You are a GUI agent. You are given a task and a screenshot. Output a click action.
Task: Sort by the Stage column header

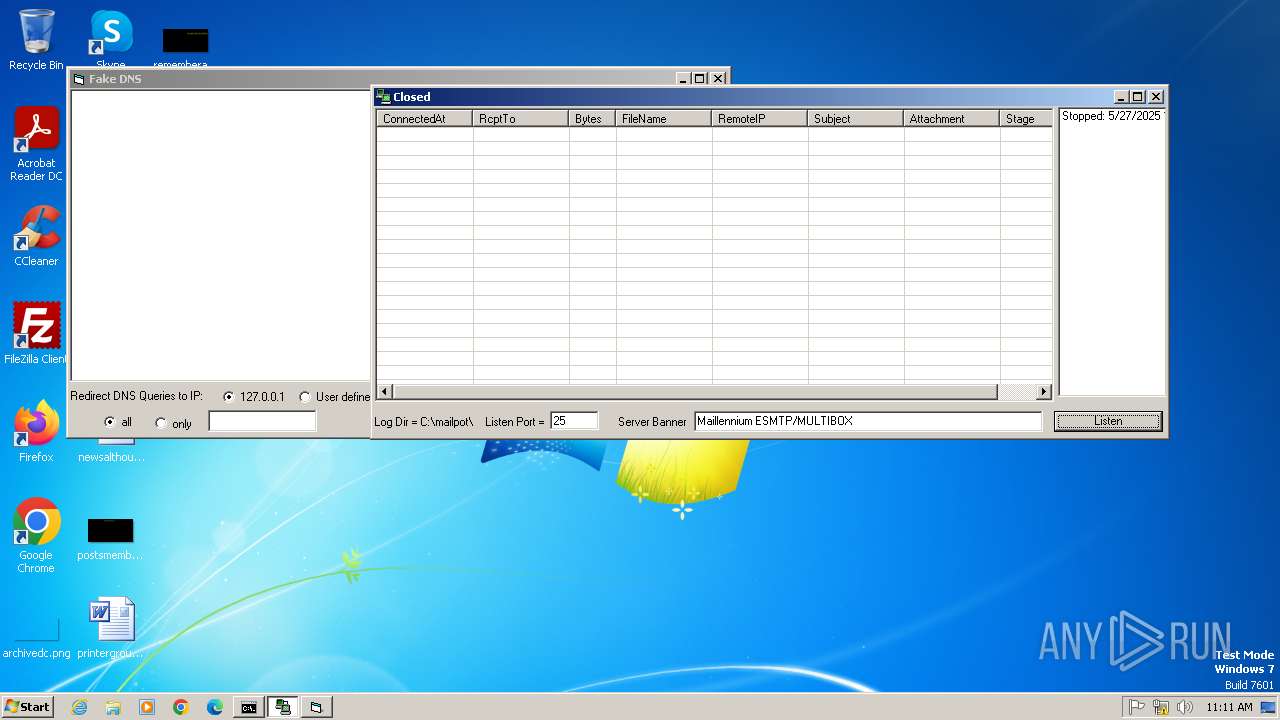tap(1026, 118)
